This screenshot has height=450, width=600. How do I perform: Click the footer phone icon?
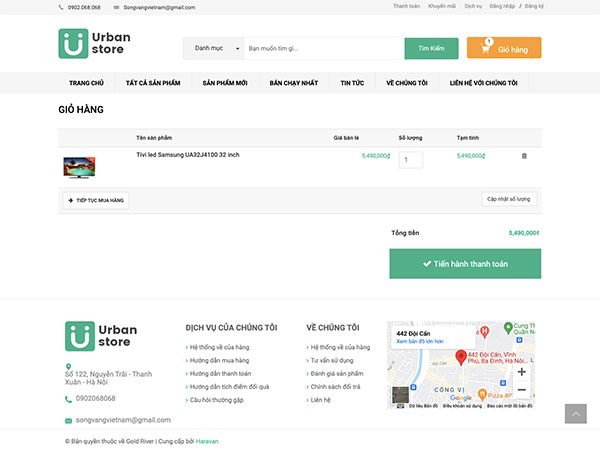(x=68, y=399)
